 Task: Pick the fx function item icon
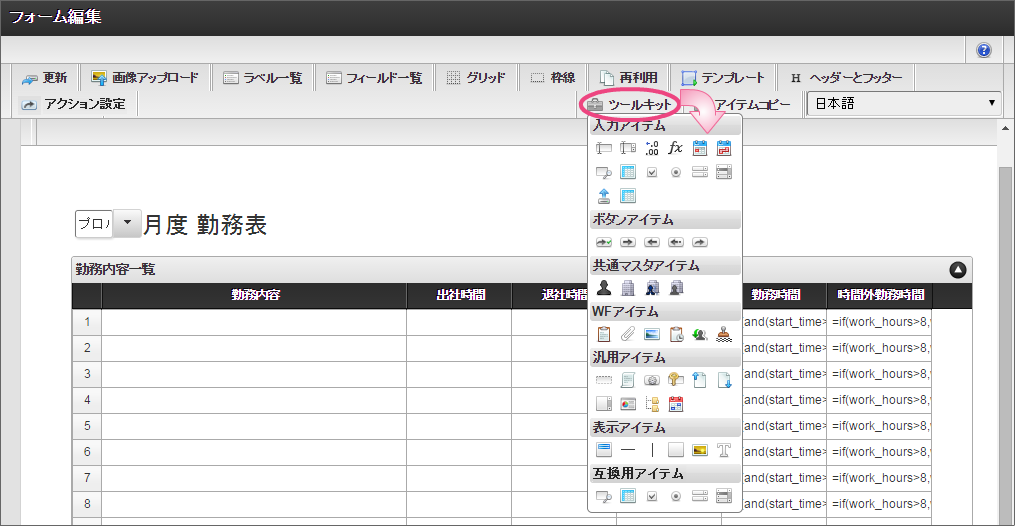tap(676, 148)
